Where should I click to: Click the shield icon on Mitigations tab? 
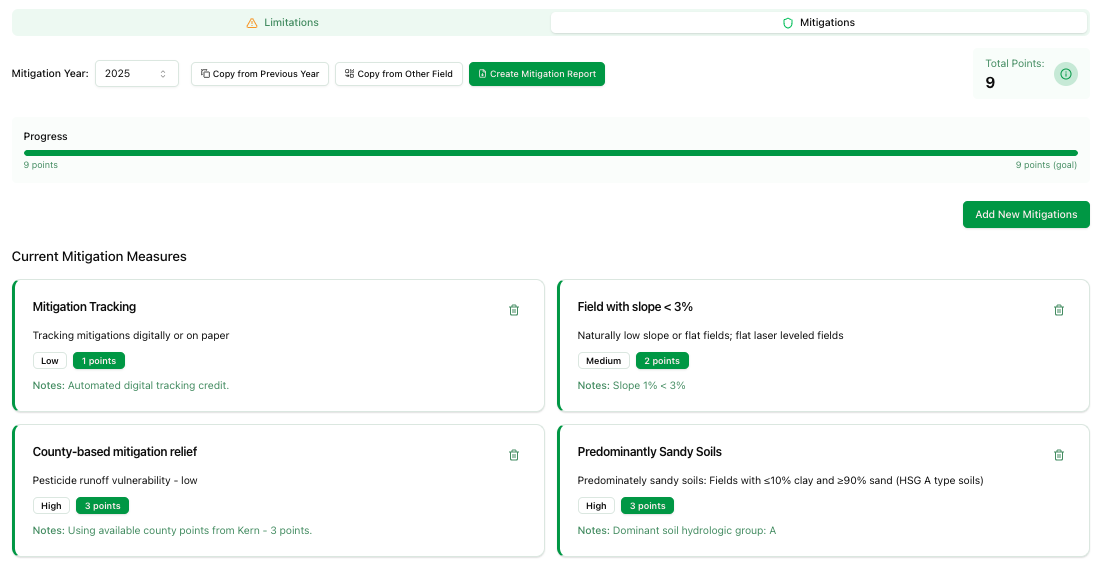click(x=788, y=23)
